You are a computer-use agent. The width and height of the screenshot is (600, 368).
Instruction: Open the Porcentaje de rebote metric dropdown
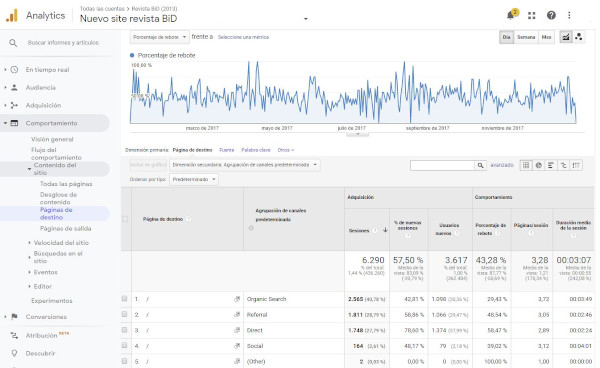point(160,37)
